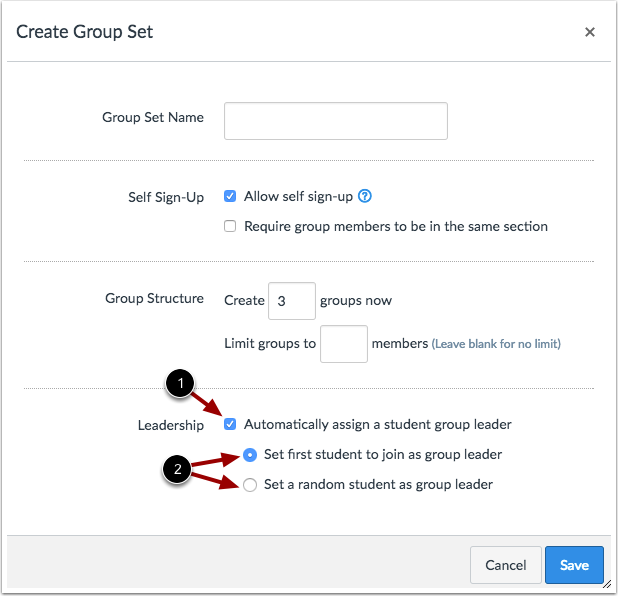This screenshot has width=618, height=596.
Task: Click the Leave blank for no limit hint
Action: [x=496, y=344]
